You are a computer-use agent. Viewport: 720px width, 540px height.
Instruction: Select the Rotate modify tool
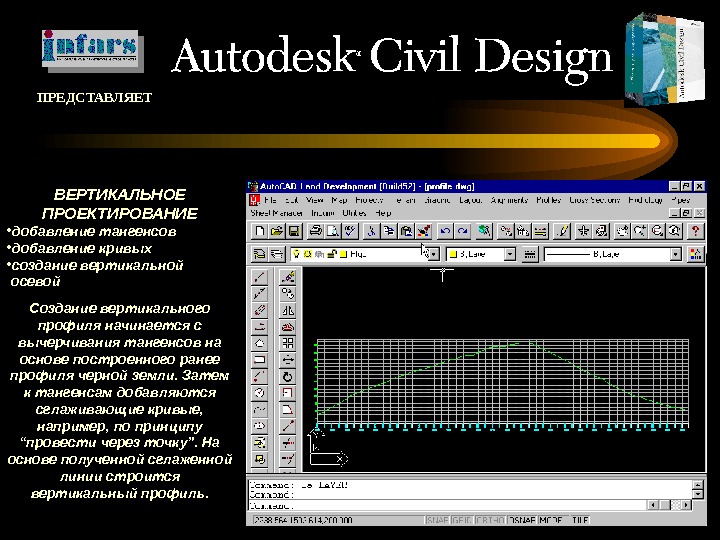[288, 377]
